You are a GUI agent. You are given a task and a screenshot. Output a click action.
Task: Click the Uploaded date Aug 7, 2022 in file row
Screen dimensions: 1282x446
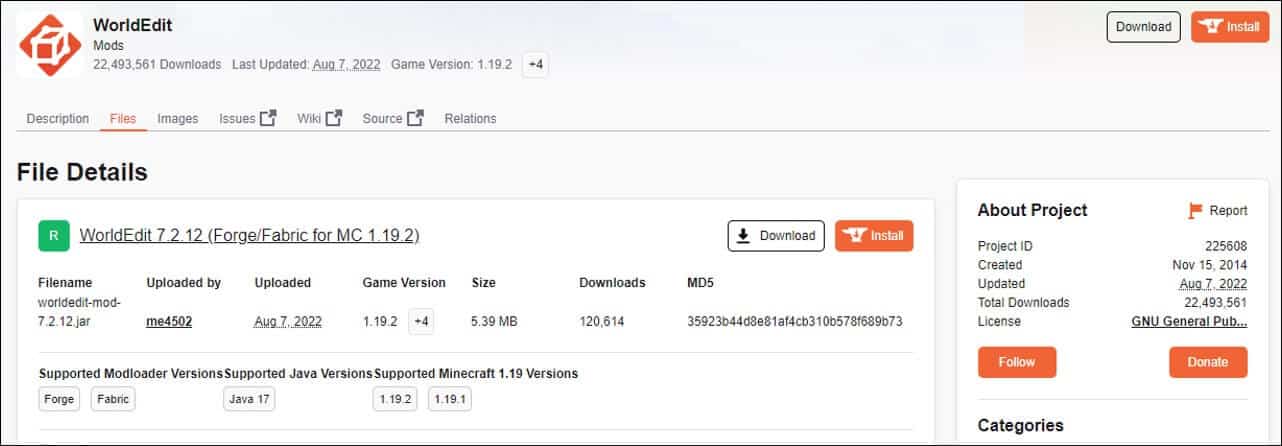pyautogui.click(x=288, y=322)
